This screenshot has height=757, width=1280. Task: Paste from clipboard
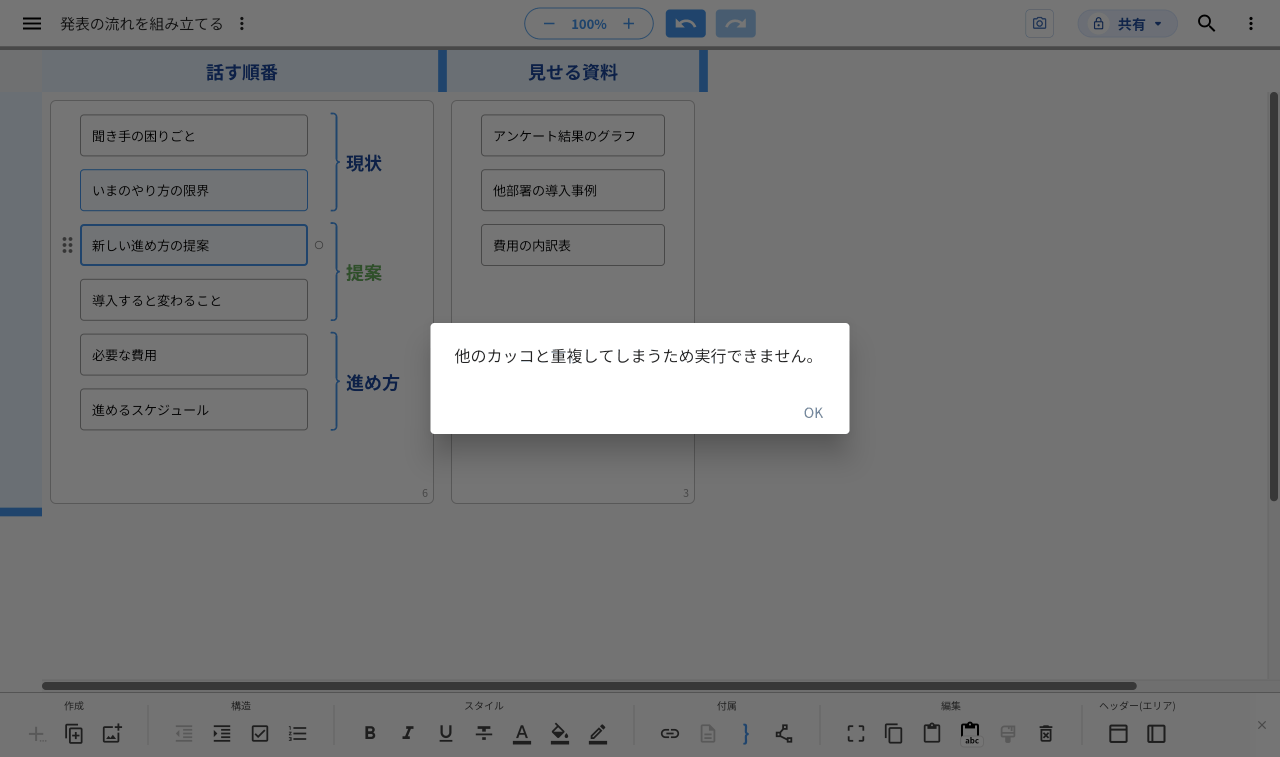coord(932,734)
